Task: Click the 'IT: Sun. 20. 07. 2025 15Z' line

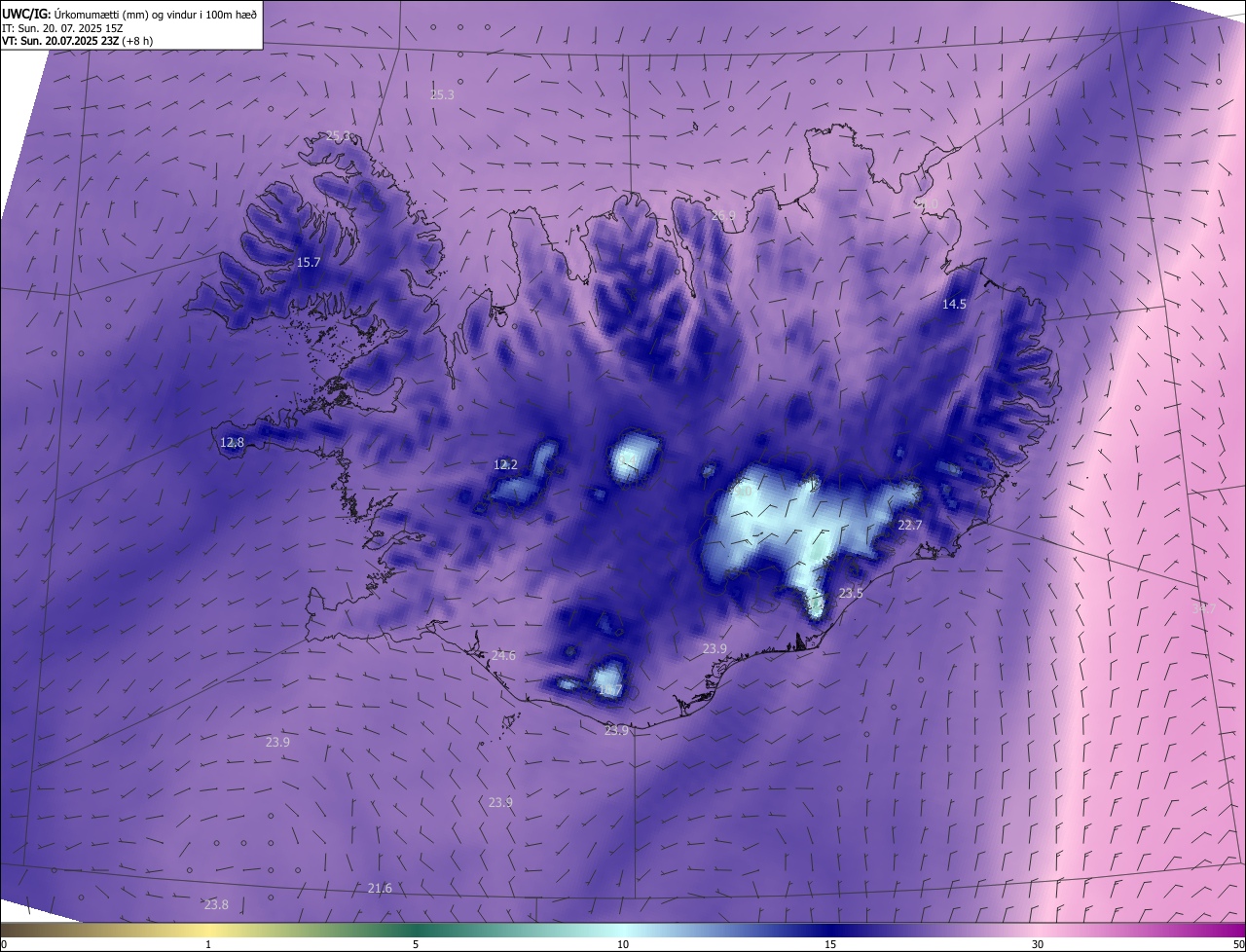Action: pyautogui.click(x=64, y=27)
